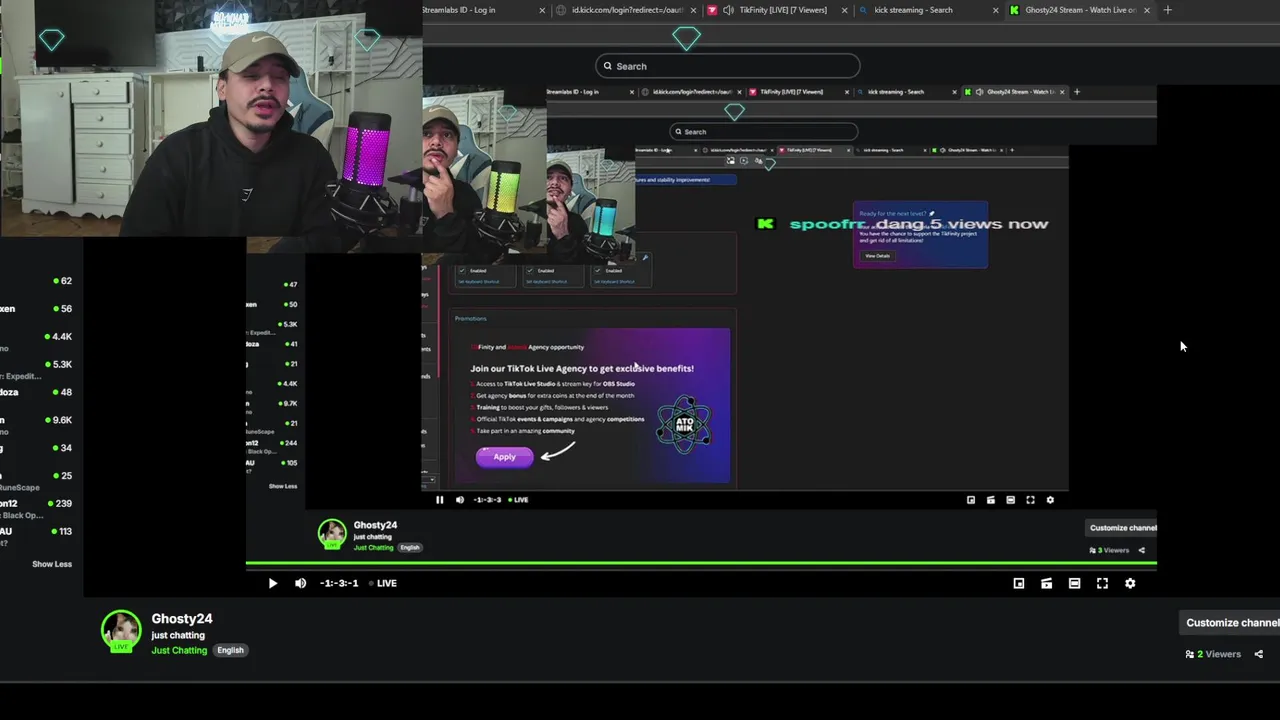
Task: Close the TikFinity [LIVE] tab
Action: [x=844, y=10]
